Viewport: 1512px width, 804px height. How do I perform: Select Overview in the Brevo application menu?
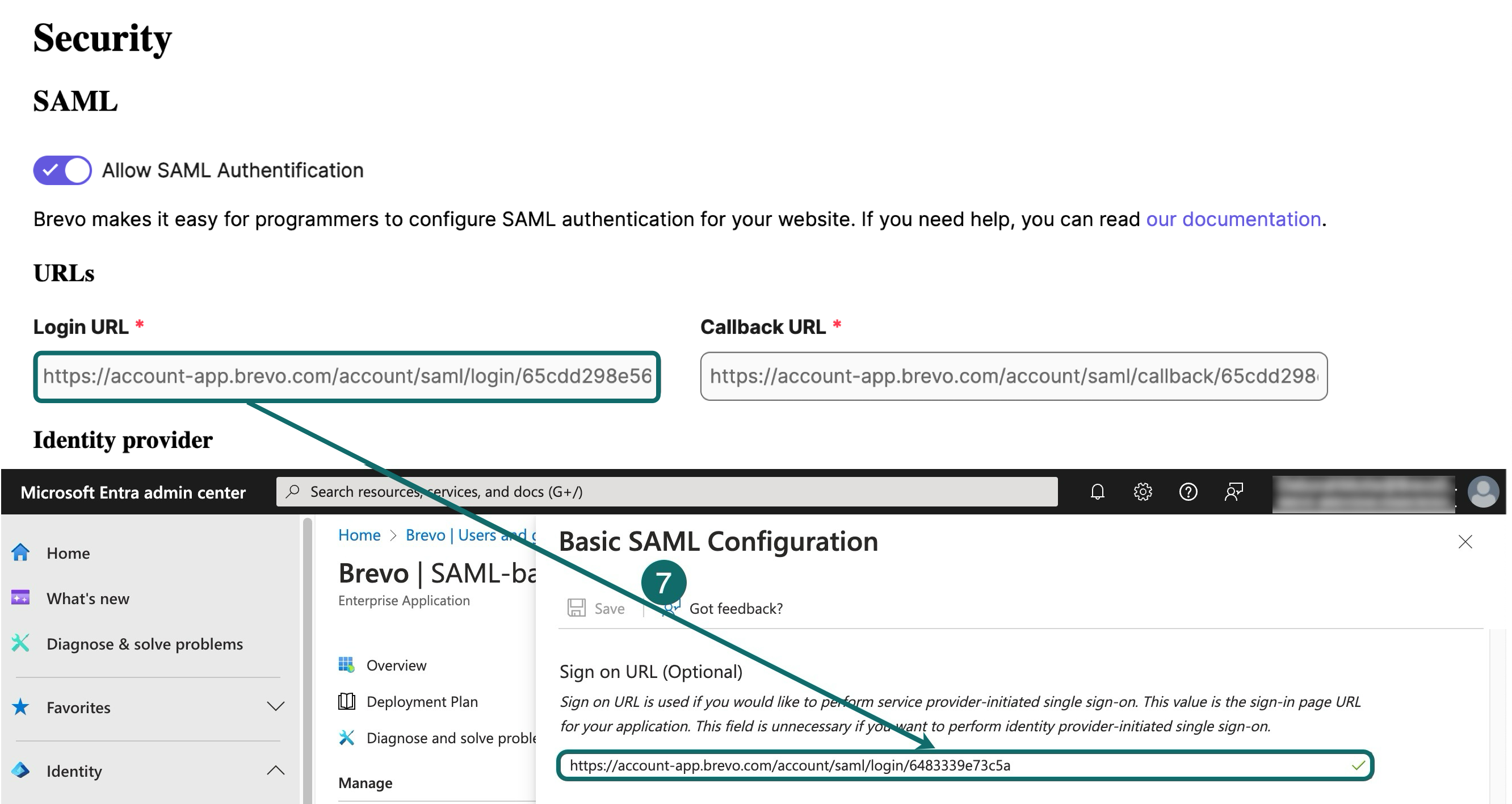(396, 665)
